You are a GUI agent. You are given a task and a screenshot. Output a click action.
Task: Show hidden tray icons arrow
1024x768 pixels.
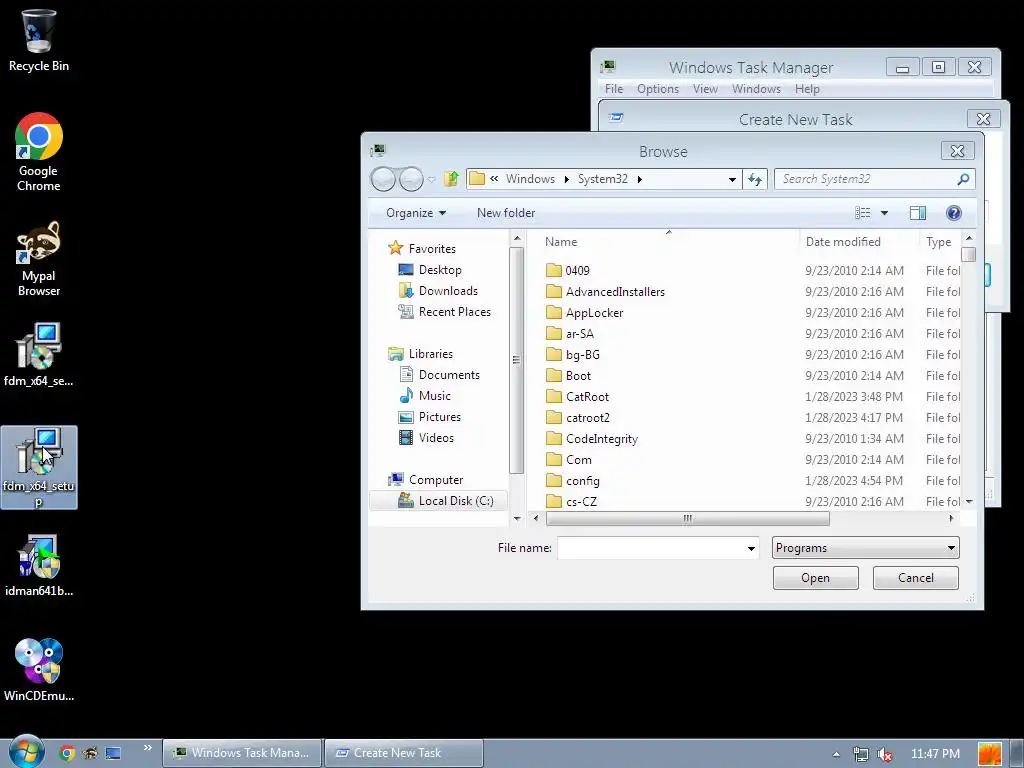(x=836, y=754)
